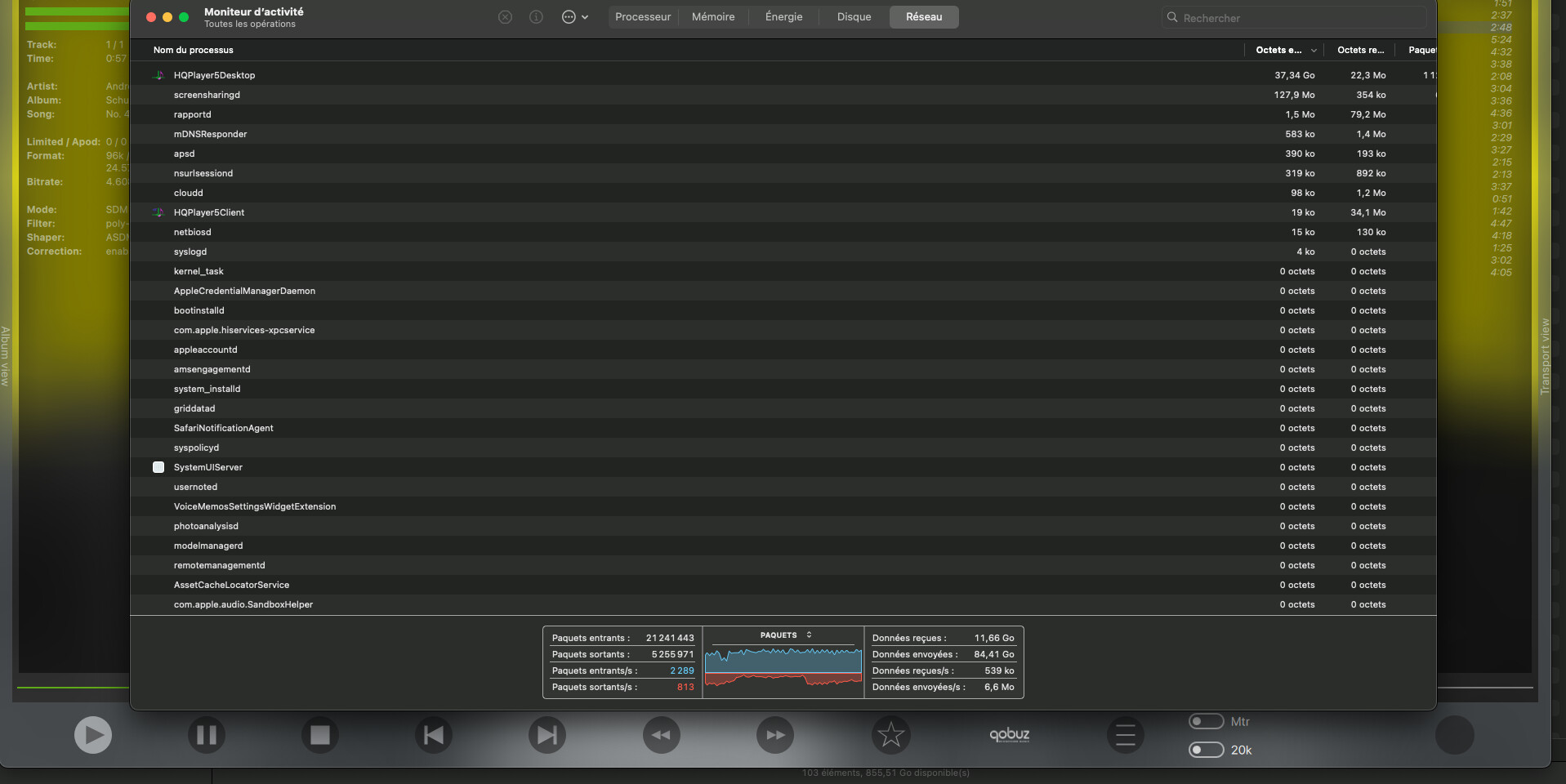Image resolution: width=1566 pixels, height=784 pixels.
Task: Select the kernel_task process row
Action: point(783,271)
